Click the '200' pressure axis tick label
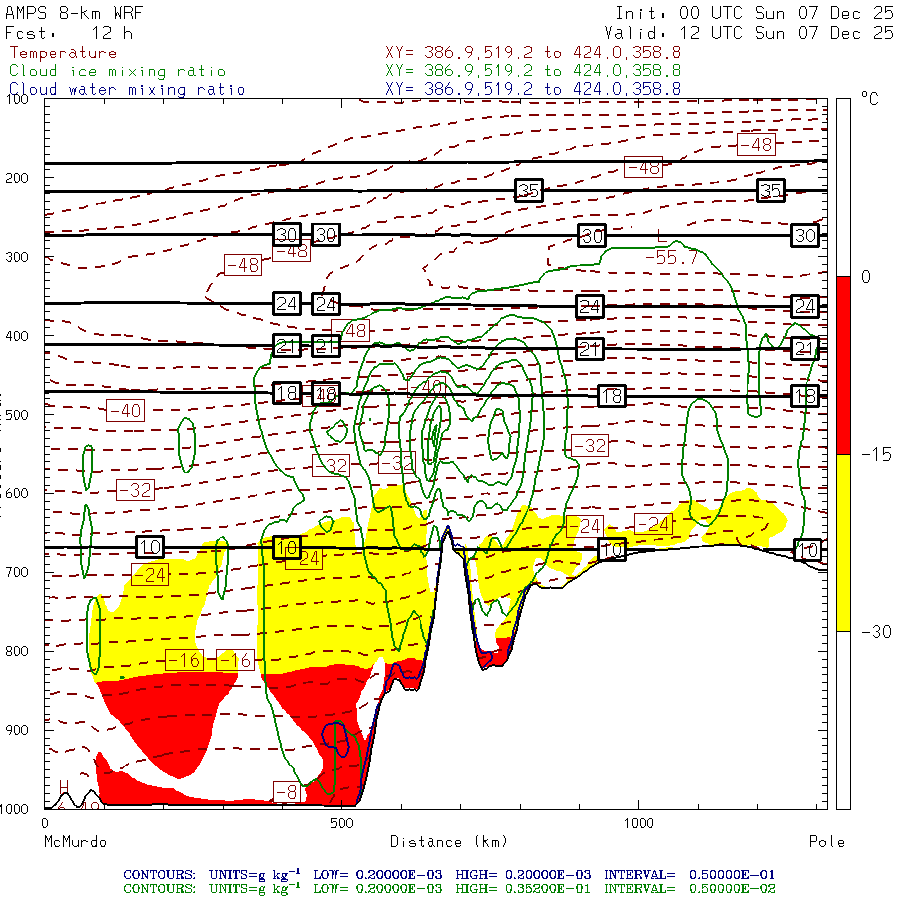The image size is (900, 900). coord(17,178)
